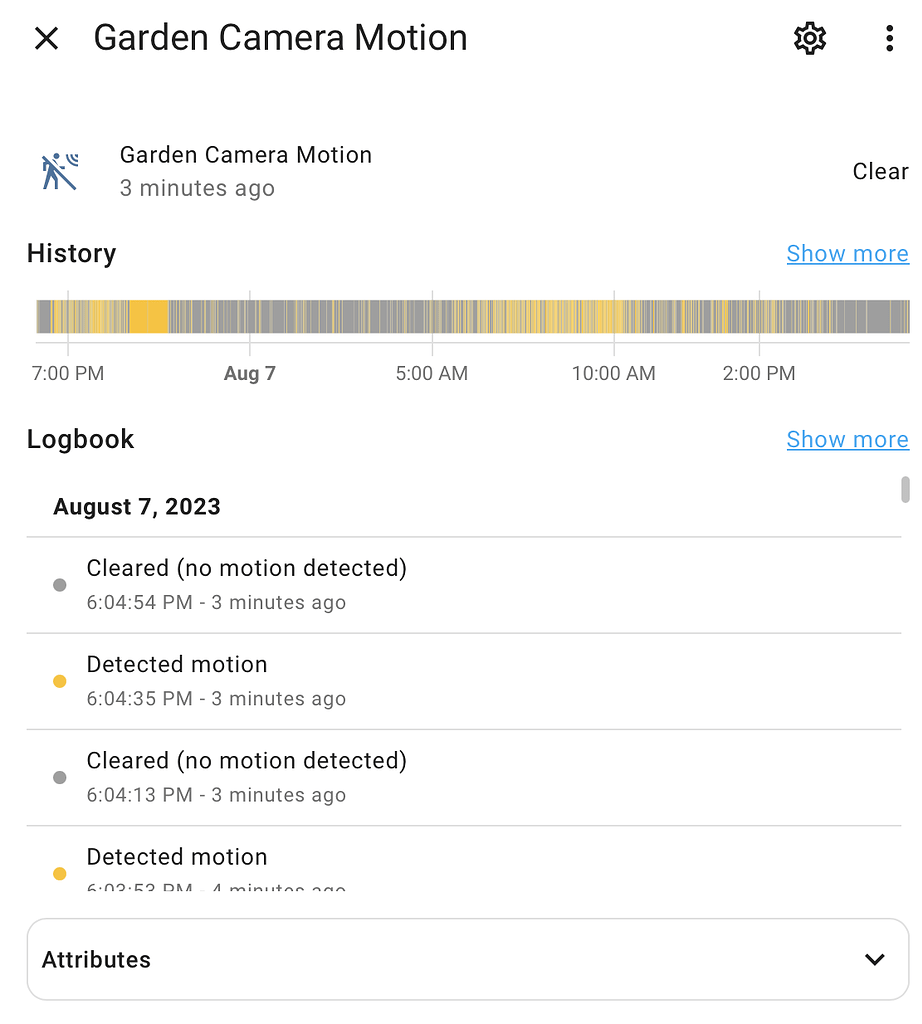Click the yellow dot next to 6:03:53 PM entry
The image size is (922, 1024).
point(60,873)
